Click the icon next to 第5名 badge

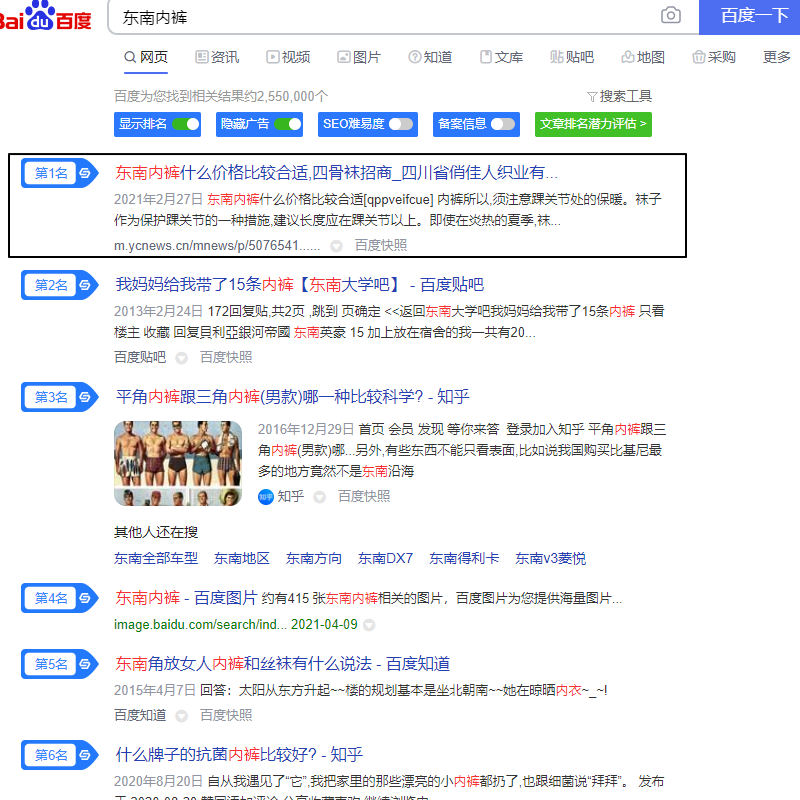[85, 664]
